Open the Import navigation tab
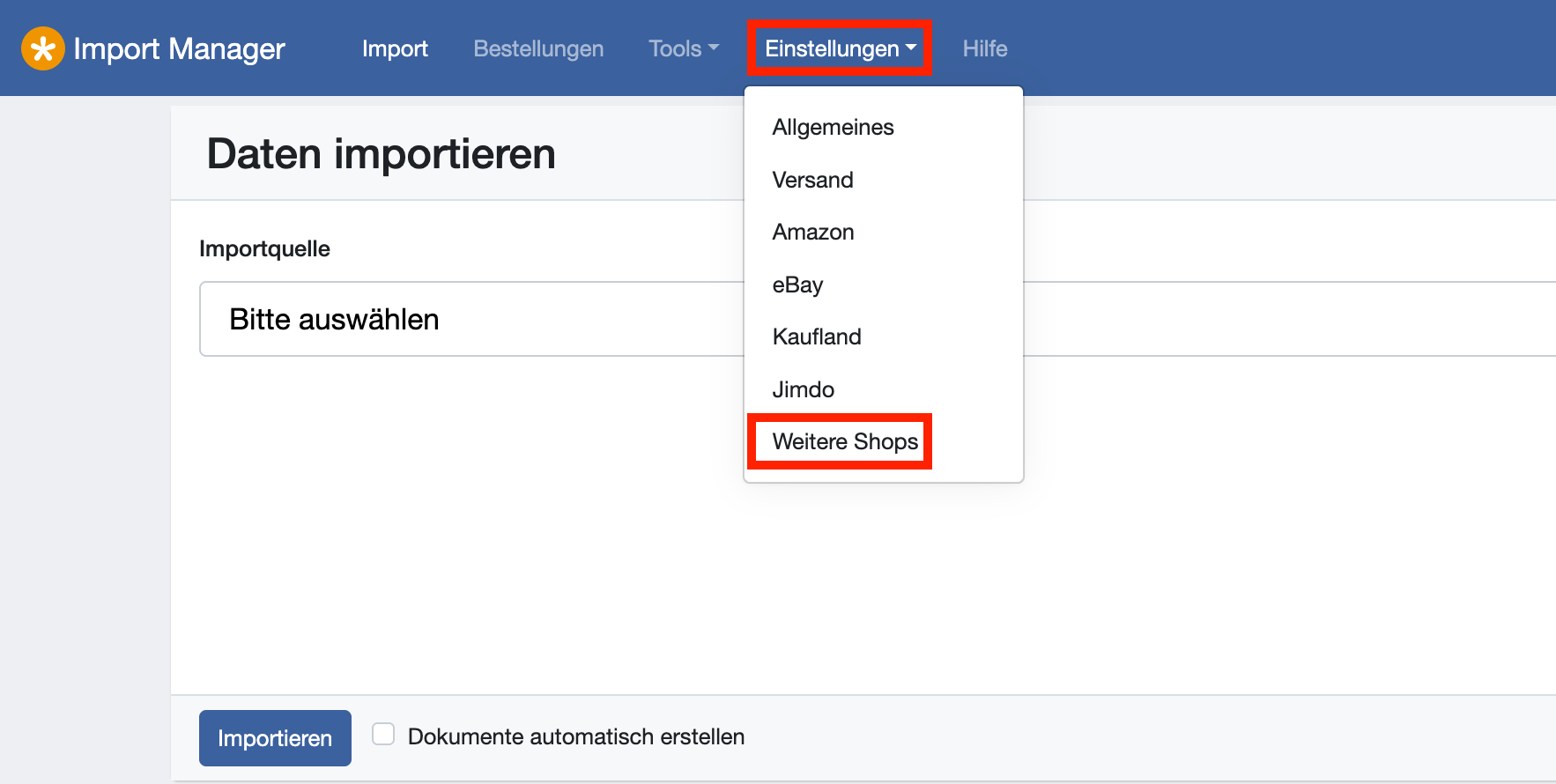1556x784 pixels. click(395, 48)
